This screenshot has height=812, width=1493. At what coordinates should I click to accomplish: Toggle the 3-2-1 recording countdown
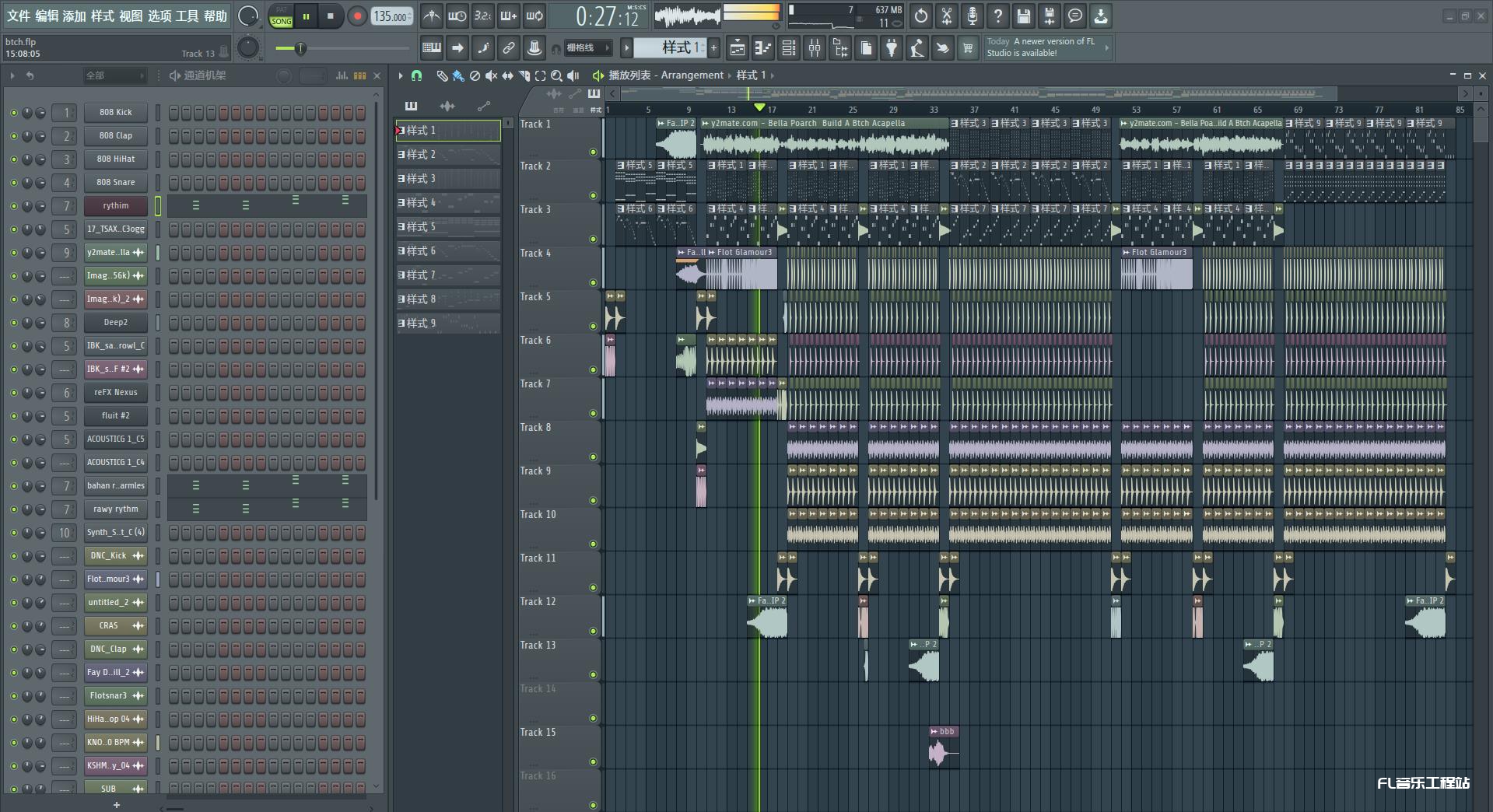click(483, 16)
